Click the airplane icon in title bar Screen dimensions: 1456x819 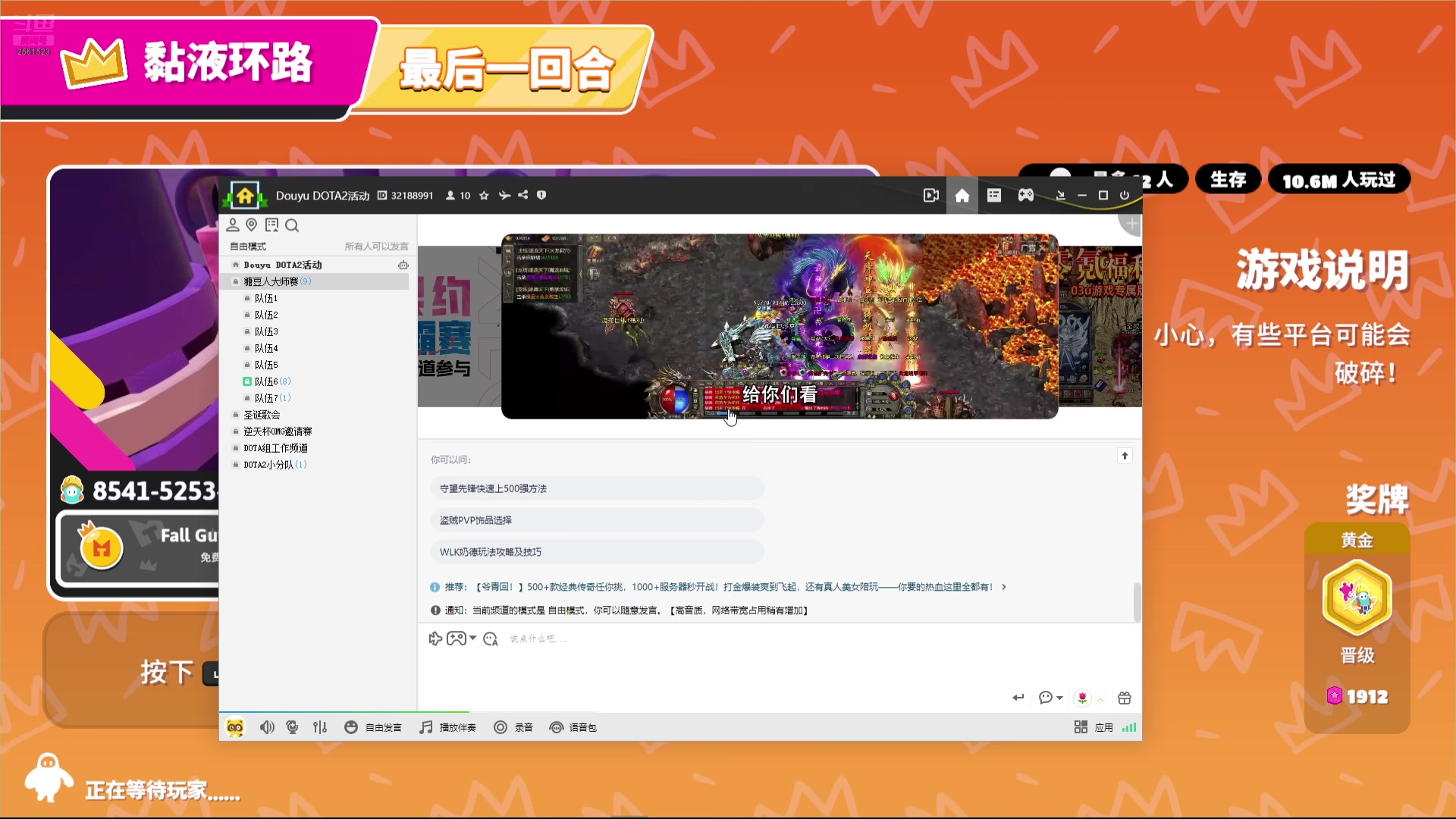click(504, 196)
